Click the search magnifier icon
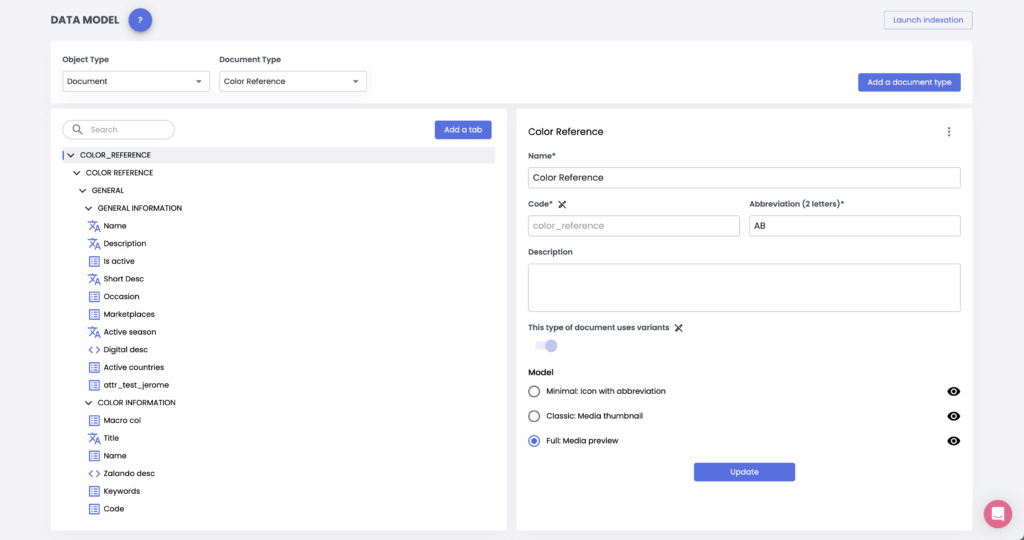The image size is (1024, 540). [x=77, y=129]
